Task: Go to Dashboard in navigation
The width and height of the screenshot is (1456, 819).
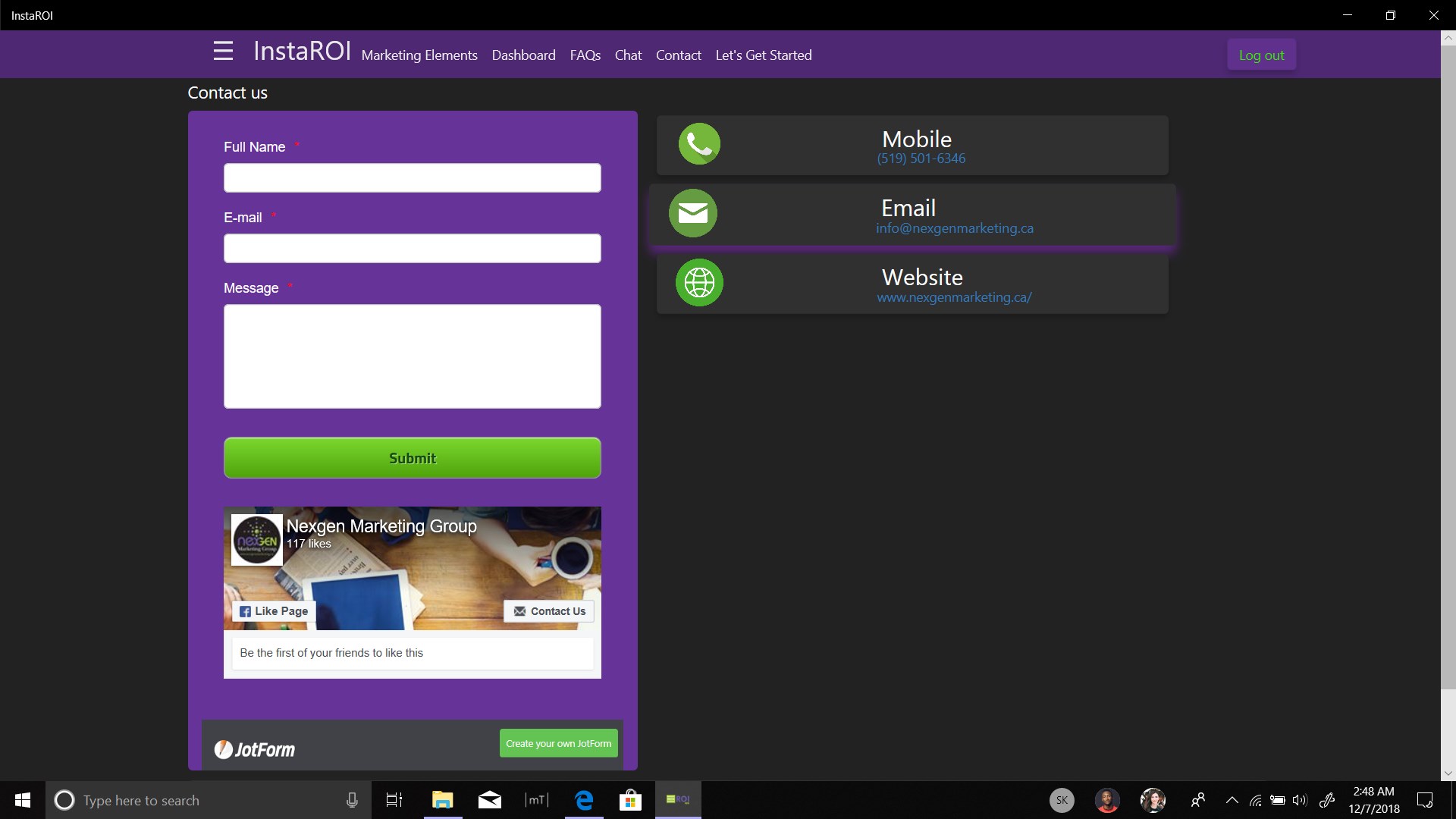Action: click(523, 55)
